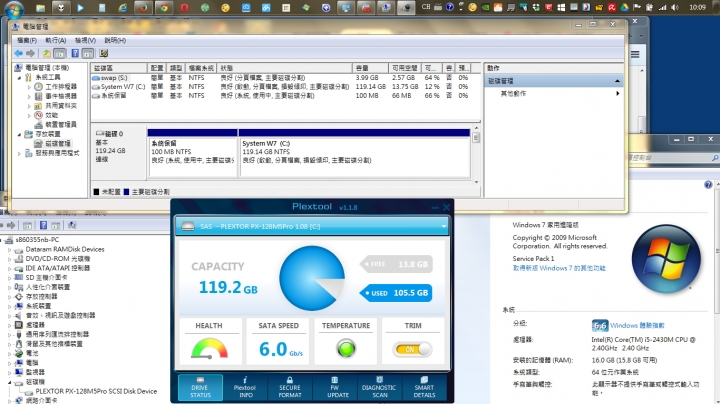Viewport: 720px width, 404px height.
Task: Click the Up one level toolbar icon
Action: click(x=47, y=53)
